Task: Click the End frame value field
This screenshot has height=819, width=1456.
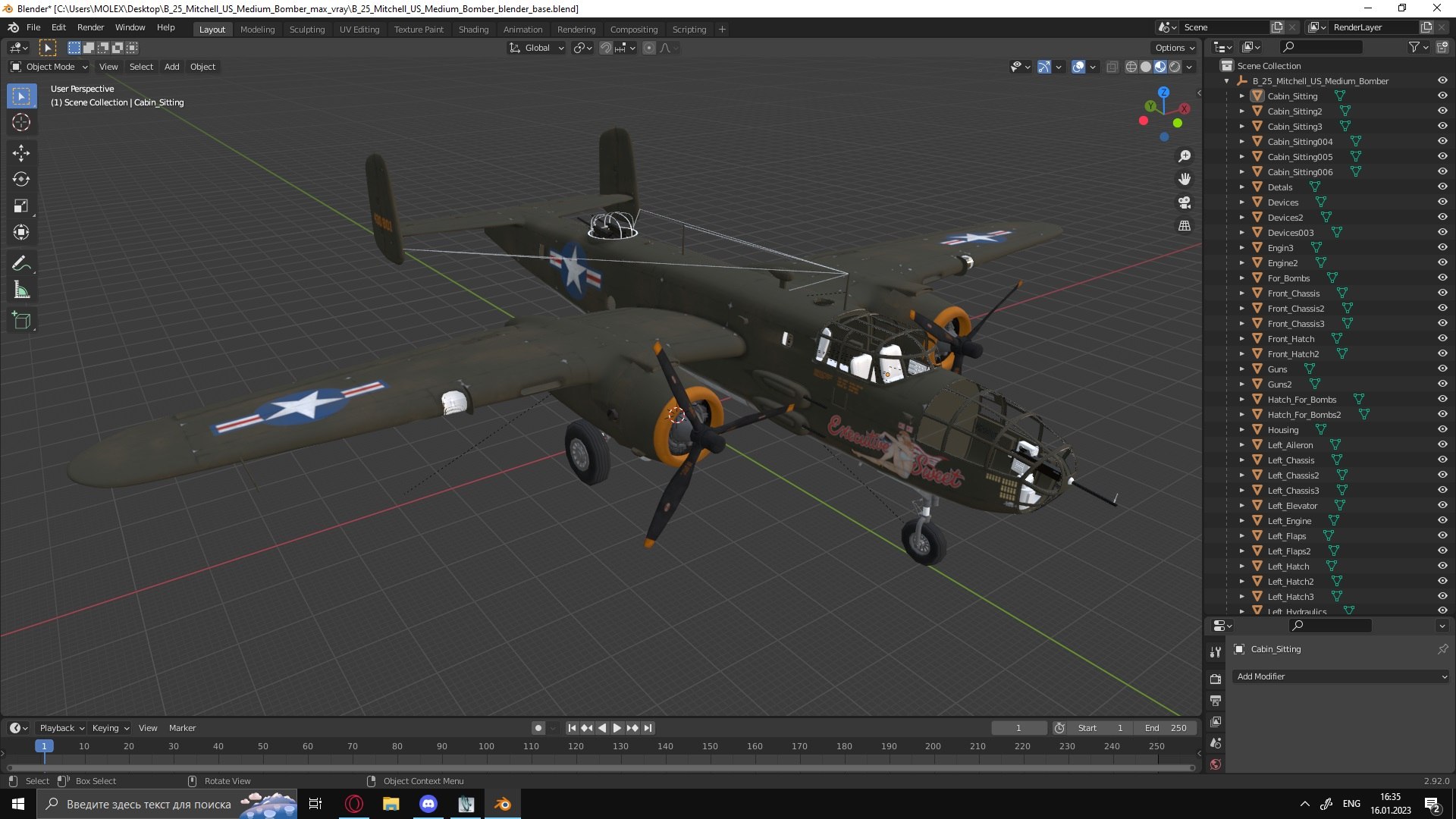Action: (x=1166, y=728)
